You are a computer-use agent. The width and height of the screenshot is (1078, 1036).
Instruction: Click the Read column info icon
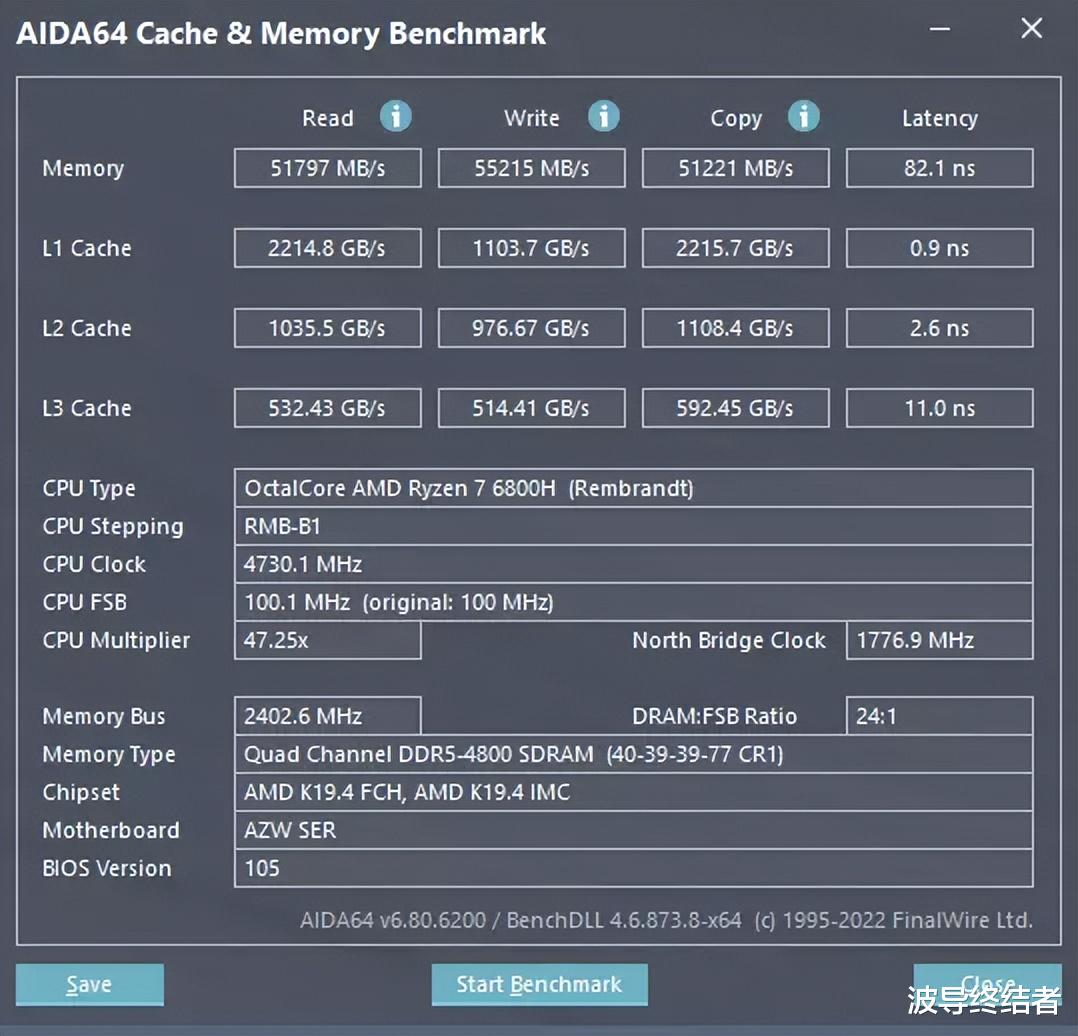(x=396, y=117)
